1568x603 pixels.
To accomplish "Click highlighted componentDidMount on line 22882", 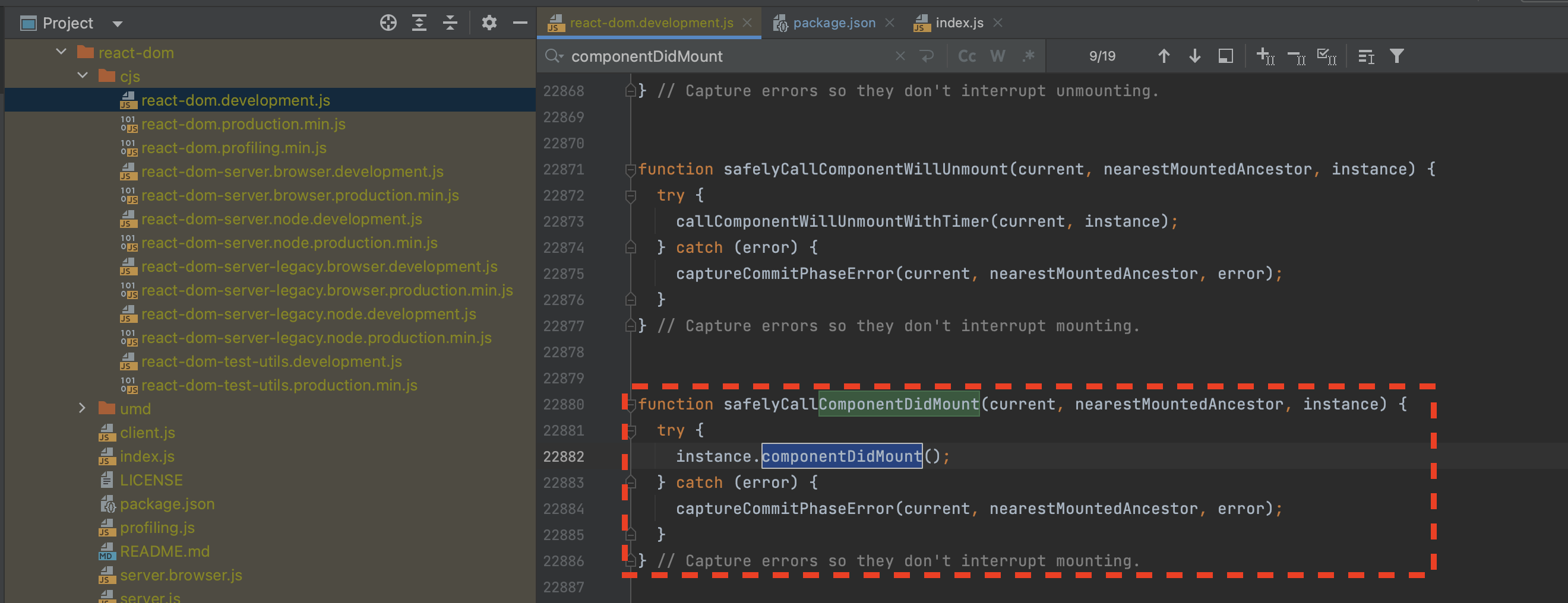I will coord(842,456).
